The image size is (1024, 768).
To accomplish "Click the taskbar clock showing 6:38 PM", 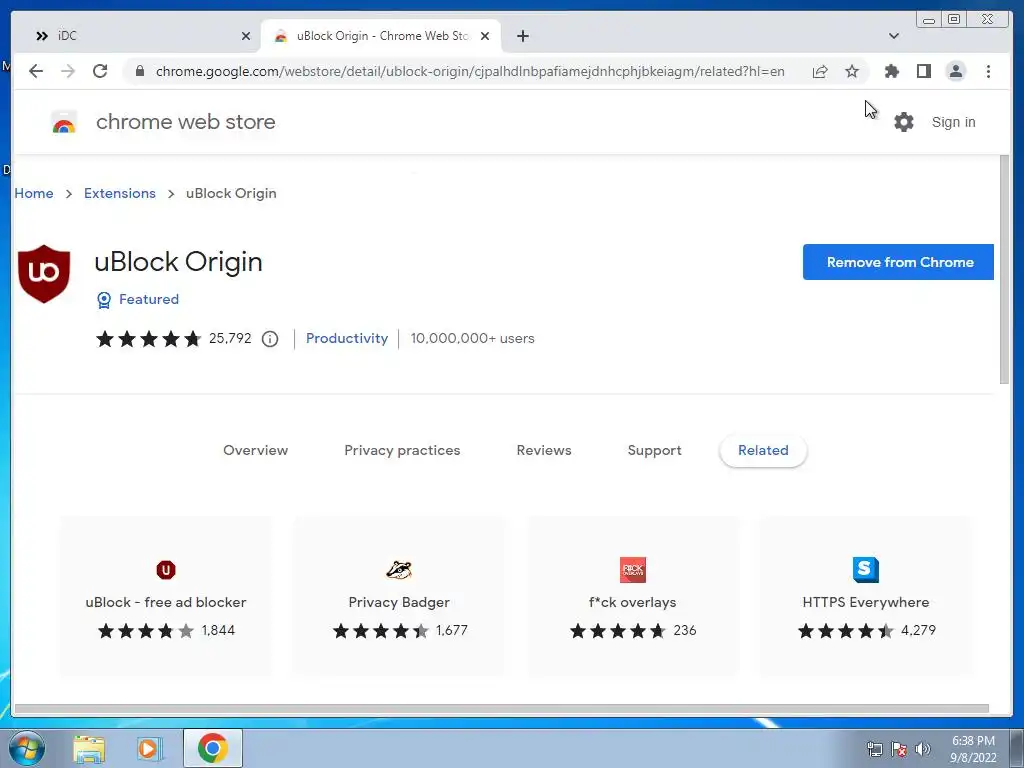I will click(x=973, y=749).
